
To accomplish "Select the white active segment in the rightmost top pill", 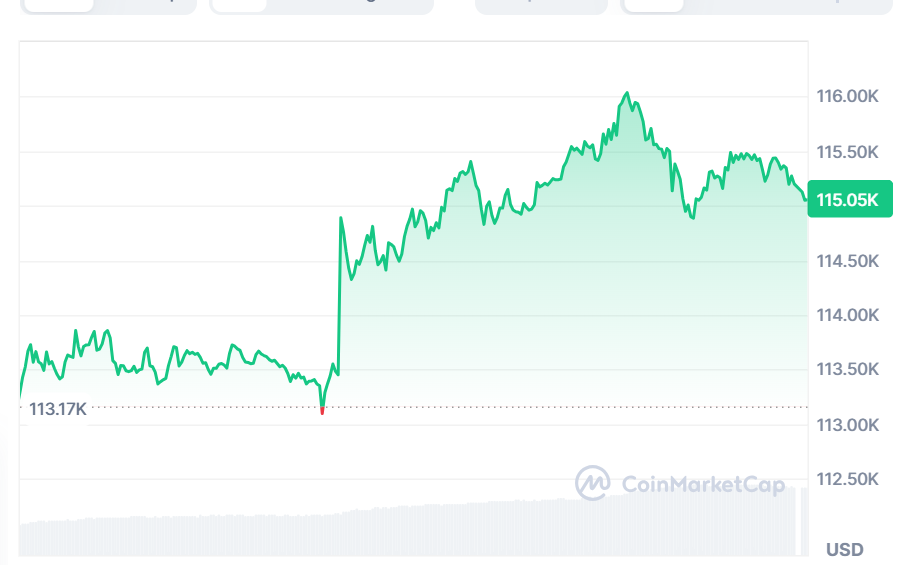I will pyautogui.click(x=652, y=5).
